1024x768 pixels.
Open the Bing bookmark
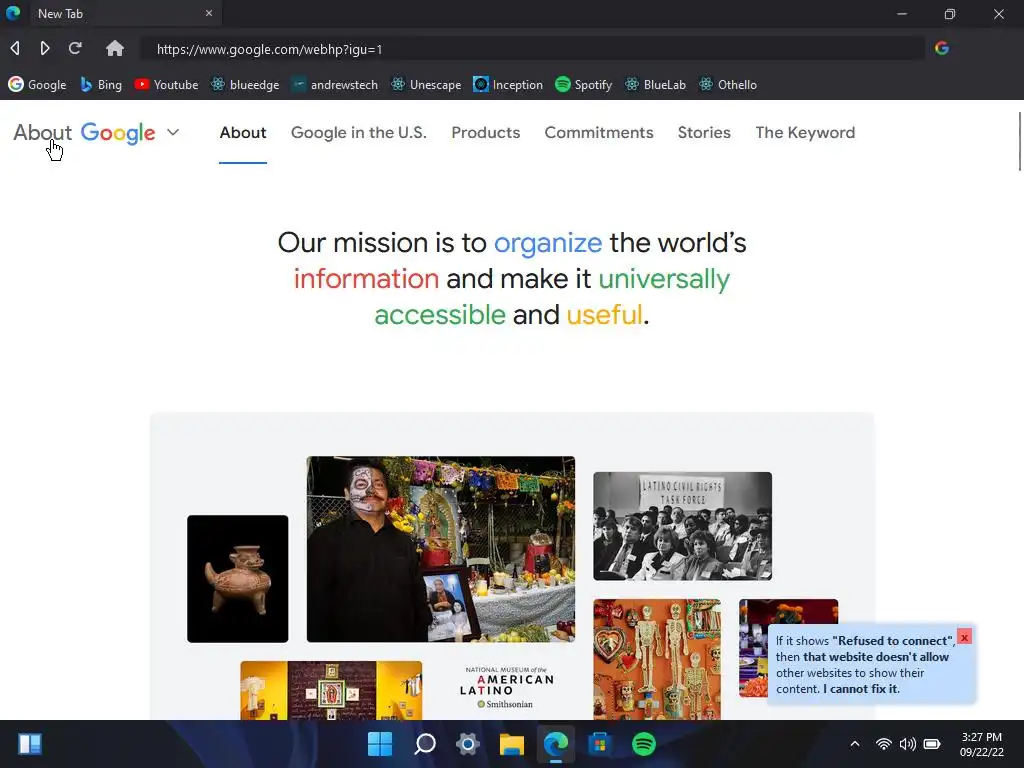click(x=101, y=84)
